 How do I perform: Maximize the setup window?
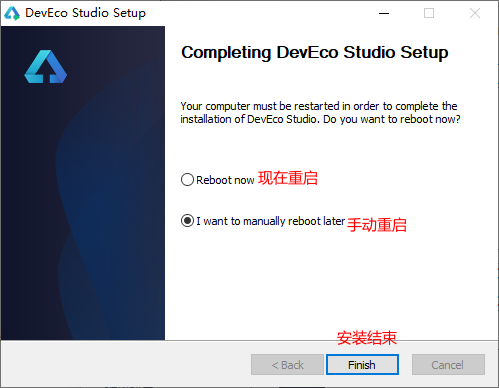click(429, 13)
